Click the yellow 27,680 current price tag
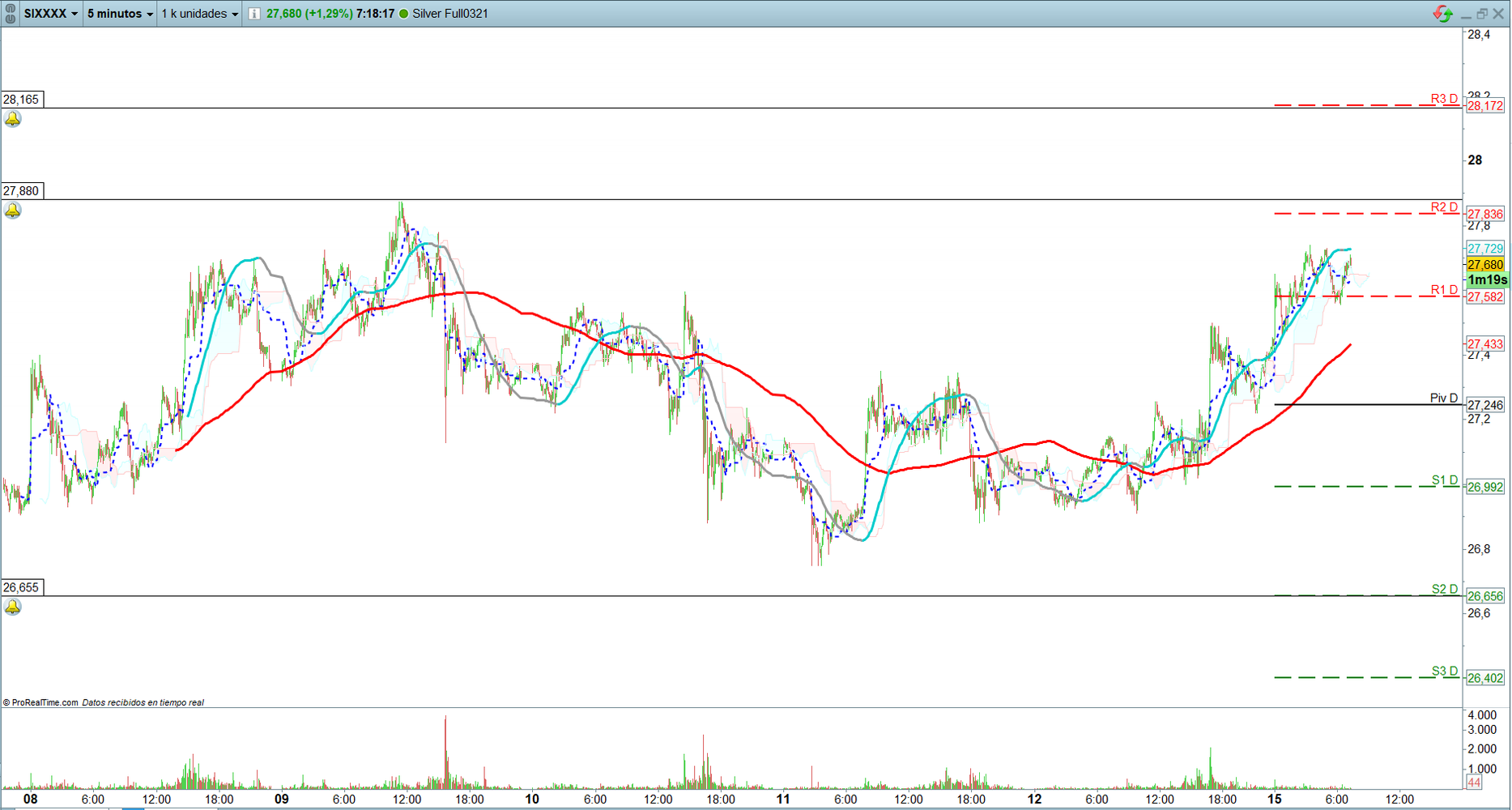 coord(1485,265)
